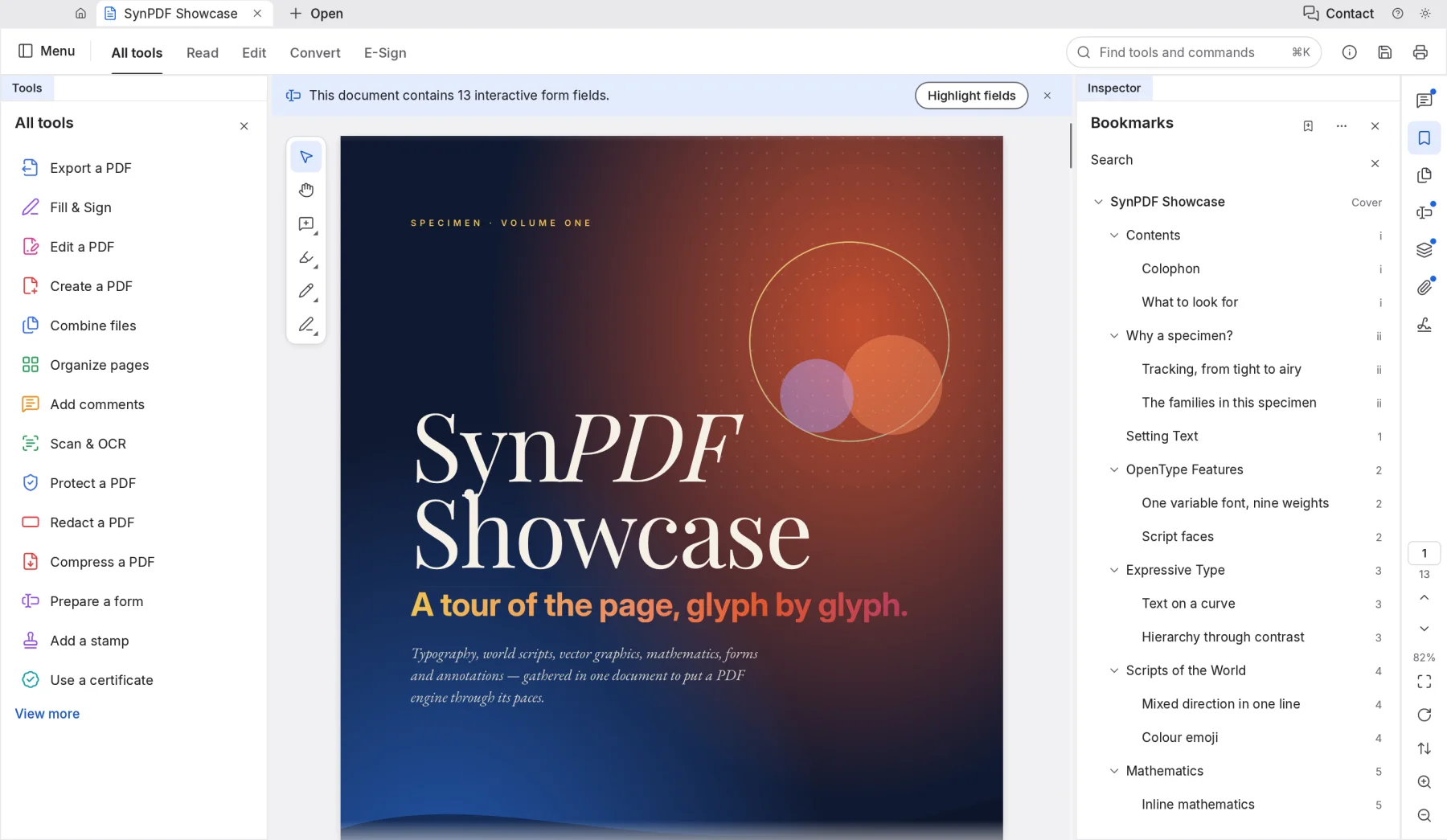This screenshot has height=840, width=1447.
Task: Select the arrow selection tool
Action: point(306,157)
